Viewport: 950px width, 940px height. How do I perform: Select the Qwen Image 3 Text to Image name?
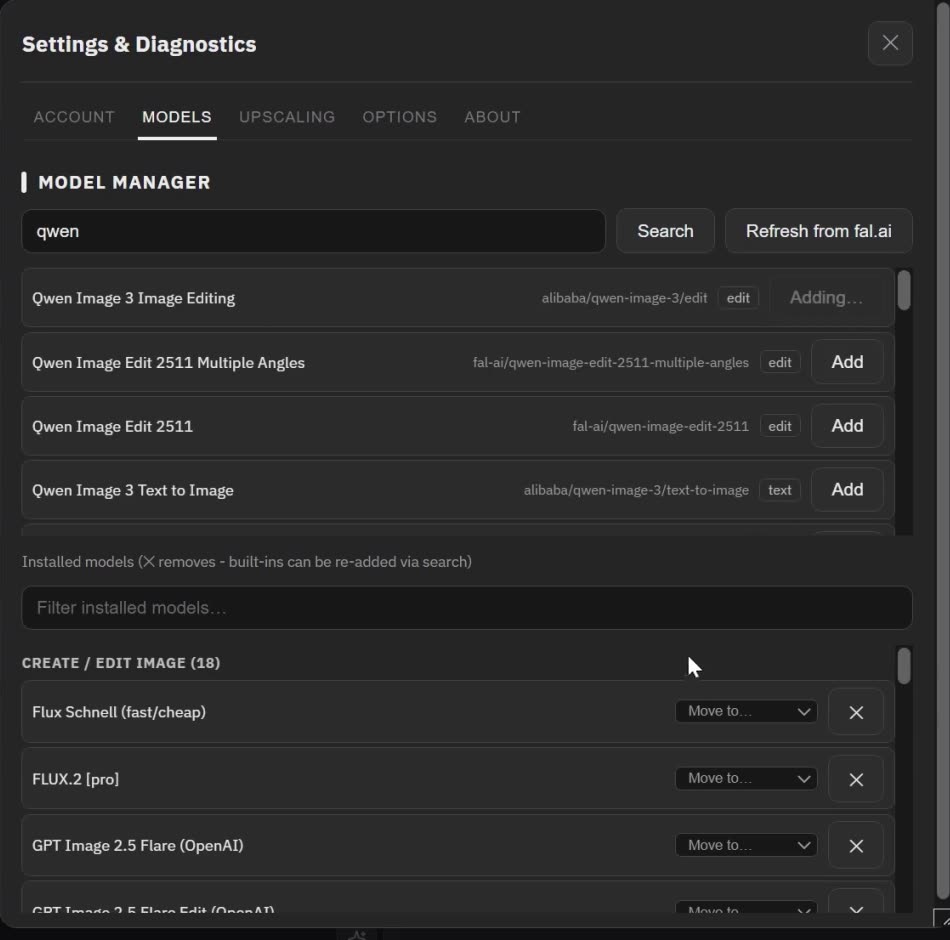pos(133,490)
